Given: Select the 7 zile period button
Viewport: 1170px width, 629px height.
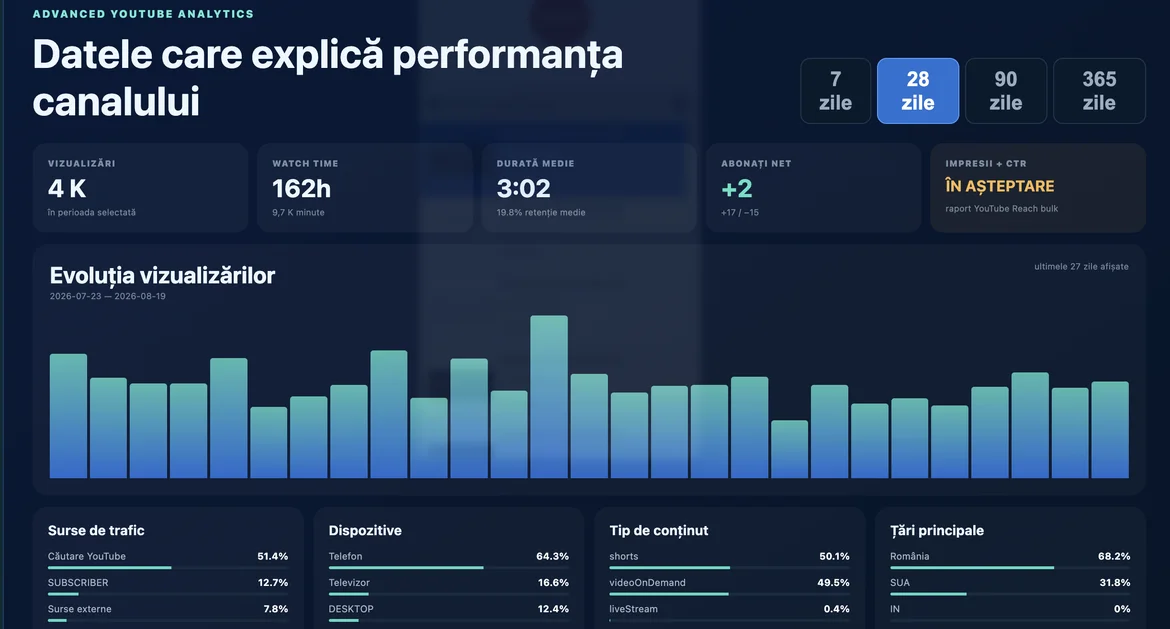Looking at the screenshot, I should pyautogui.click(x=835, y=91).
